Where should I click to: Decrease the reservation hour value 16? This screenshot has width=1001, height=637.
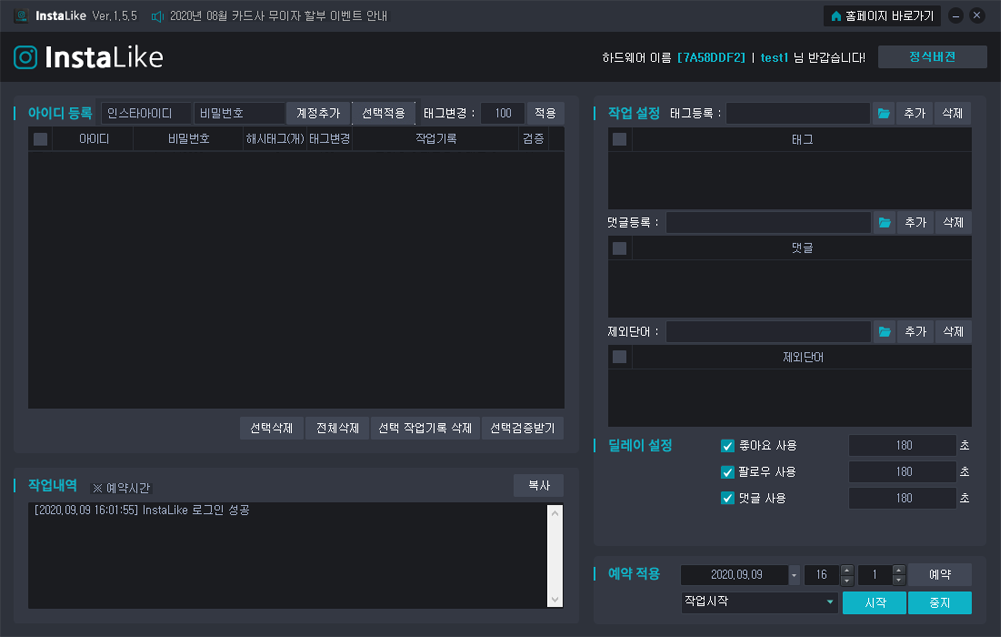847,580
